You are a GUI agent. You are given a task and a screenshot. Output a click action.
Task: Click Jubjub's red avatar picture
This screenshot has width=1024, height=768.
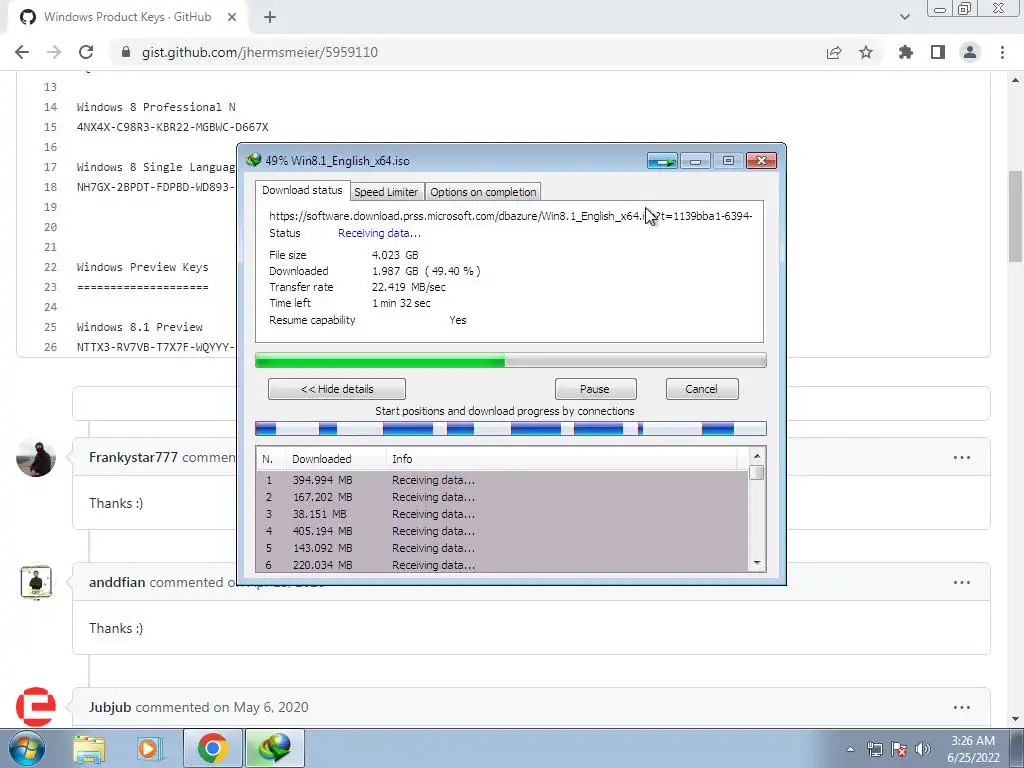point(36,707)
